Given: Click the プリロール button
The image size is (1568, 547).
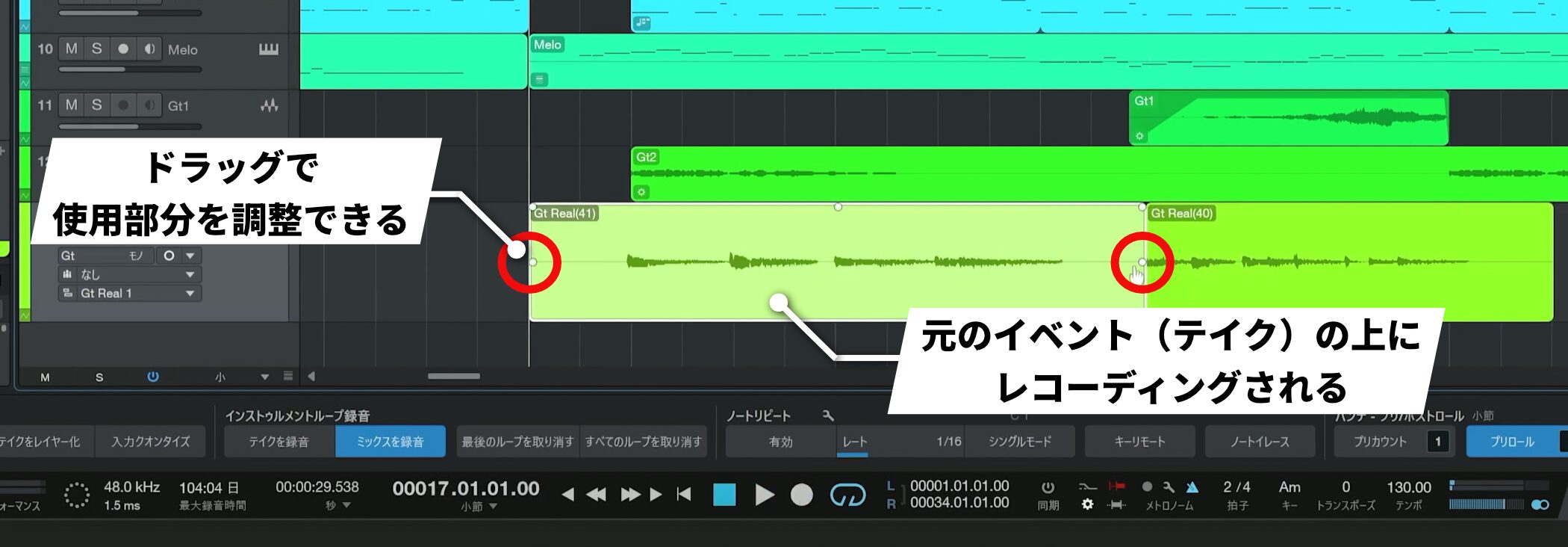Looking at the screenshot, I should tap(1512, 442).
